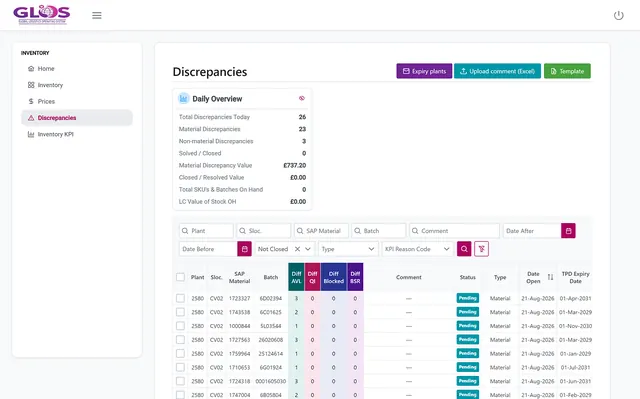This screenshot has height=399, width=640.
Task: Open the Date Before calendar picker
Action: click(244, 249)
